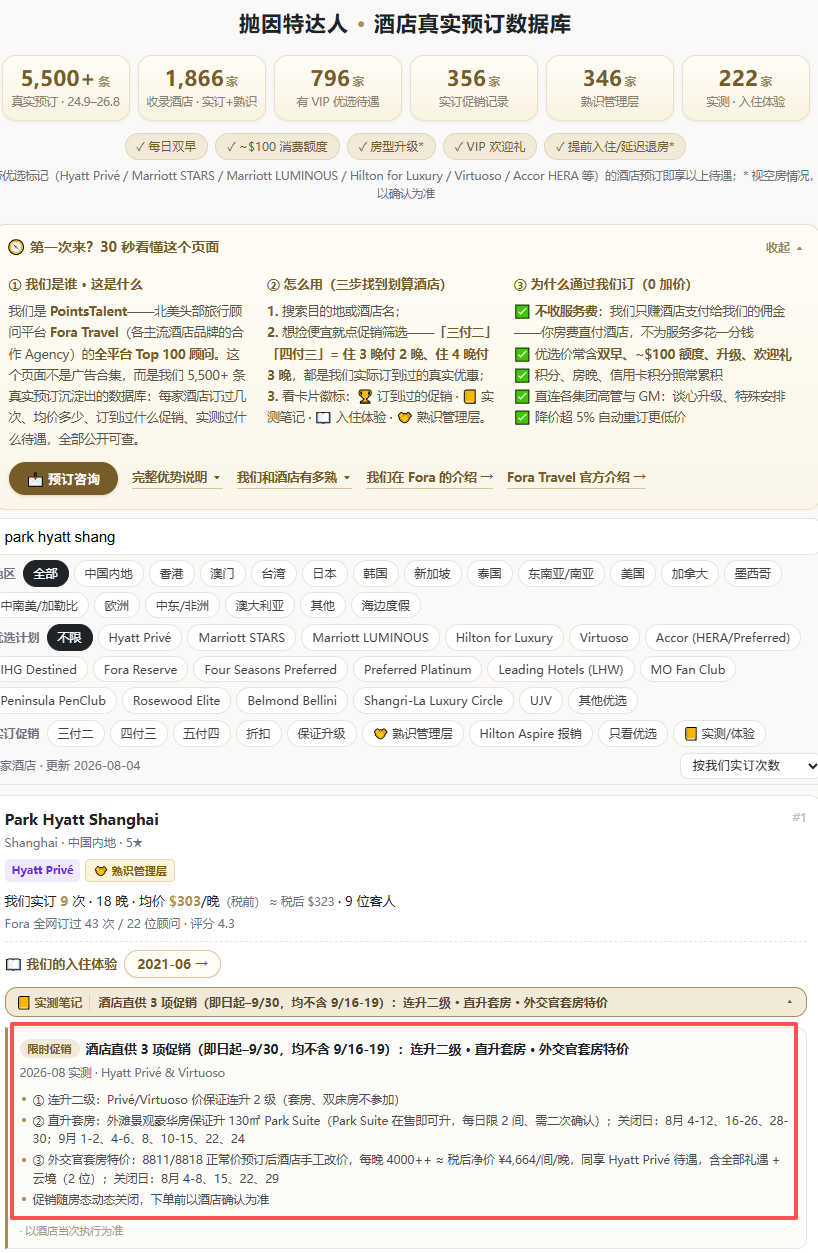Filter by 台湾 region
The height and width of the screenshot is (1253, 818).
274,574
